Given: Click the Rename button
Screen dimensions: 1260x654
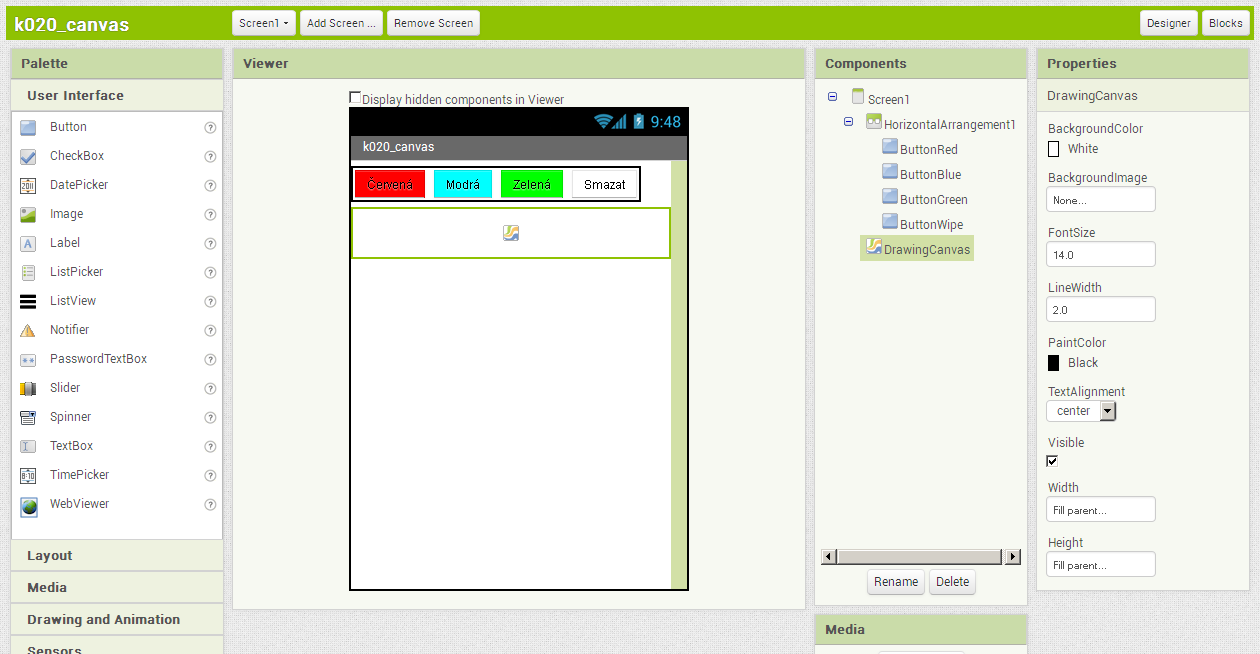Looking at the screenshot, I should (x=896, y=582).
